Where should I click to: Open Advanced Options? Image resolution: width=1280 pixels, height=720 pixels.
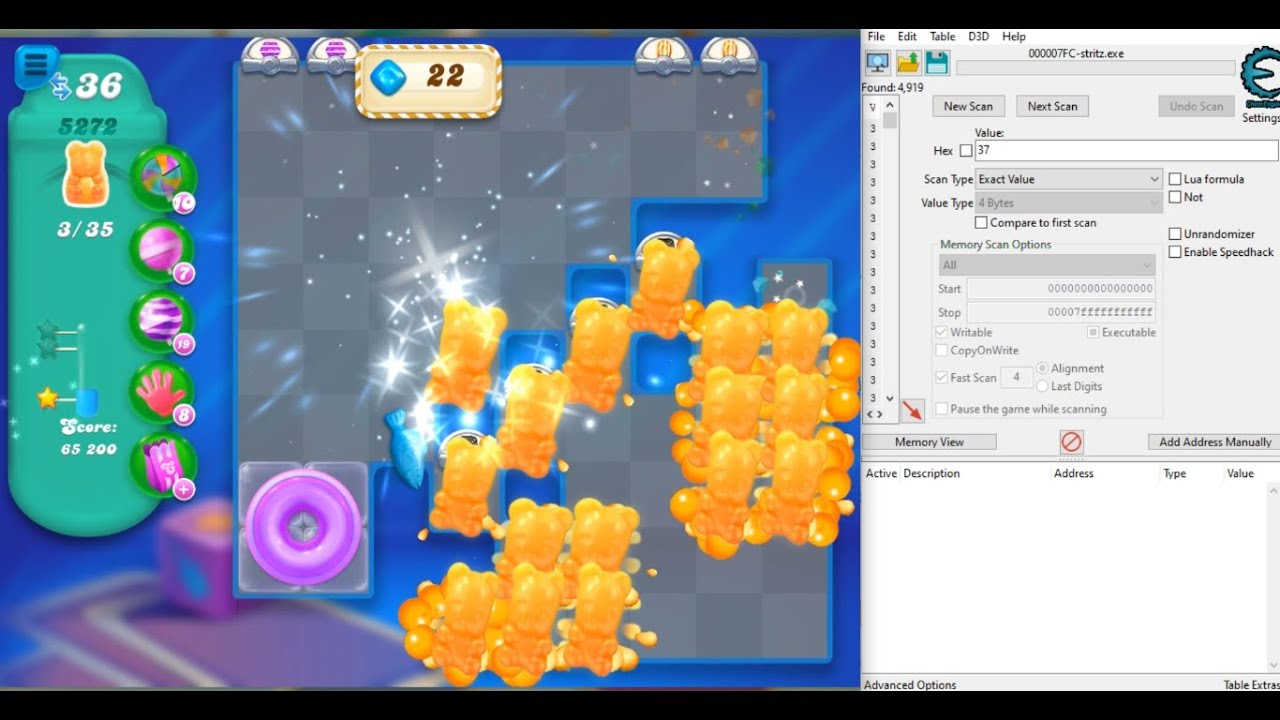click(910, 685)
